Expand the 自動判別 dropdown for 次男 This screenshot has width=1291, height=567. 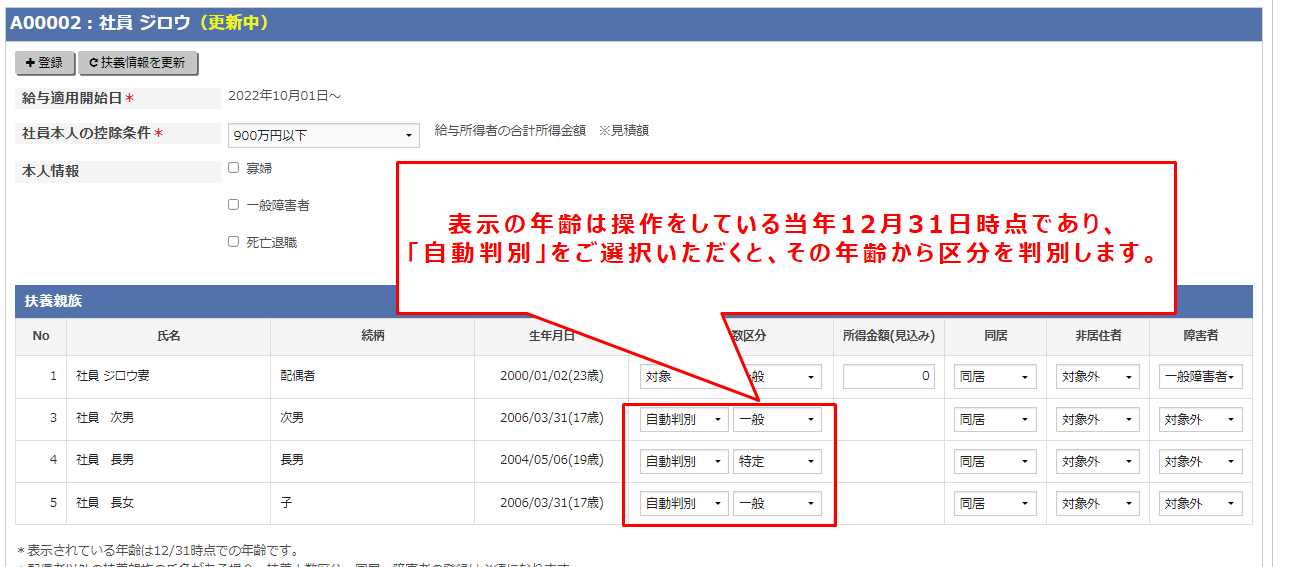pyautogui.click(x=684, y=420)
